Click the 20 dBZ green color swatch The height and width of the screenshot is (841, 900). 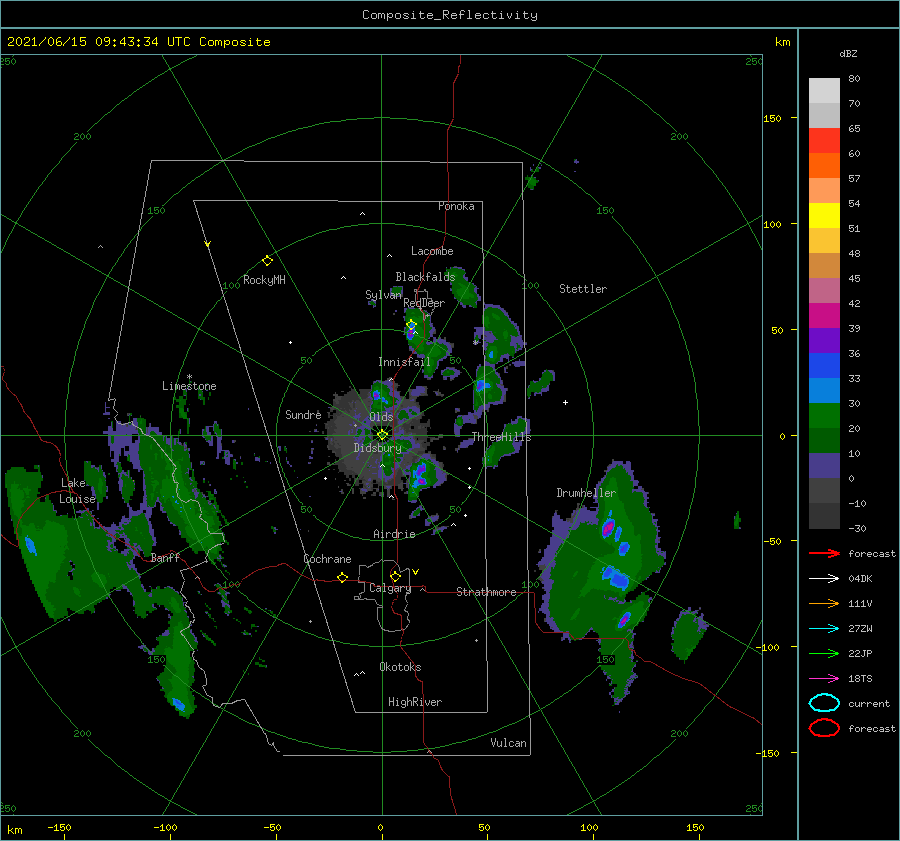(x=824, y=415)
